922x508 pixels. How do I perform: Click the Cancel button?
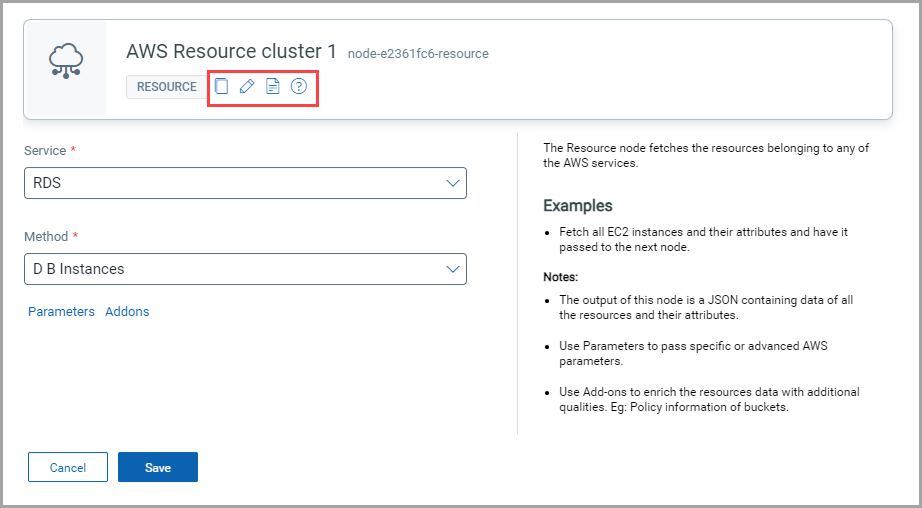68,467
